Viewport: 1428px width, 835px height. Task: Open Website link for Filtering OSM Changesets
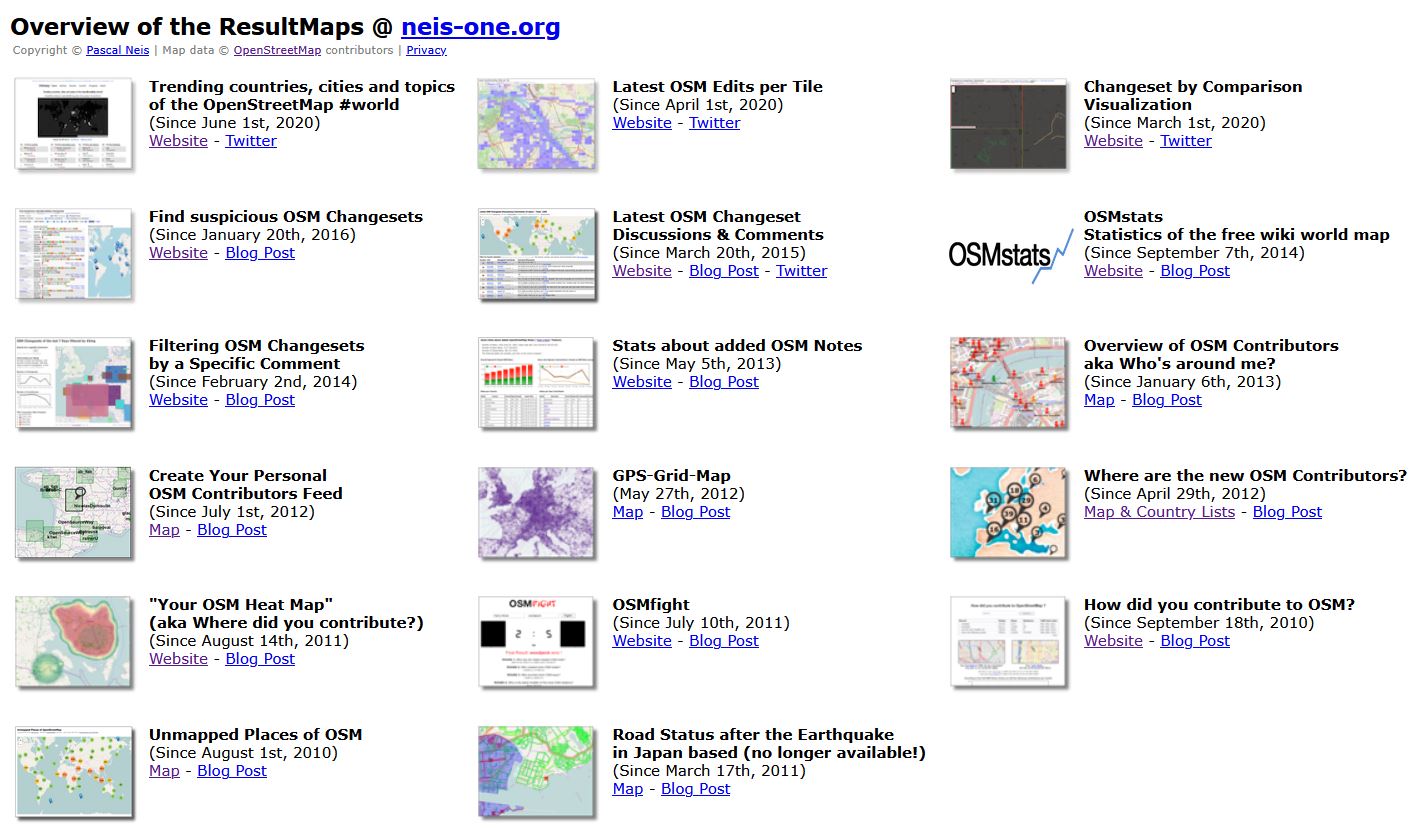coord(178,400)
